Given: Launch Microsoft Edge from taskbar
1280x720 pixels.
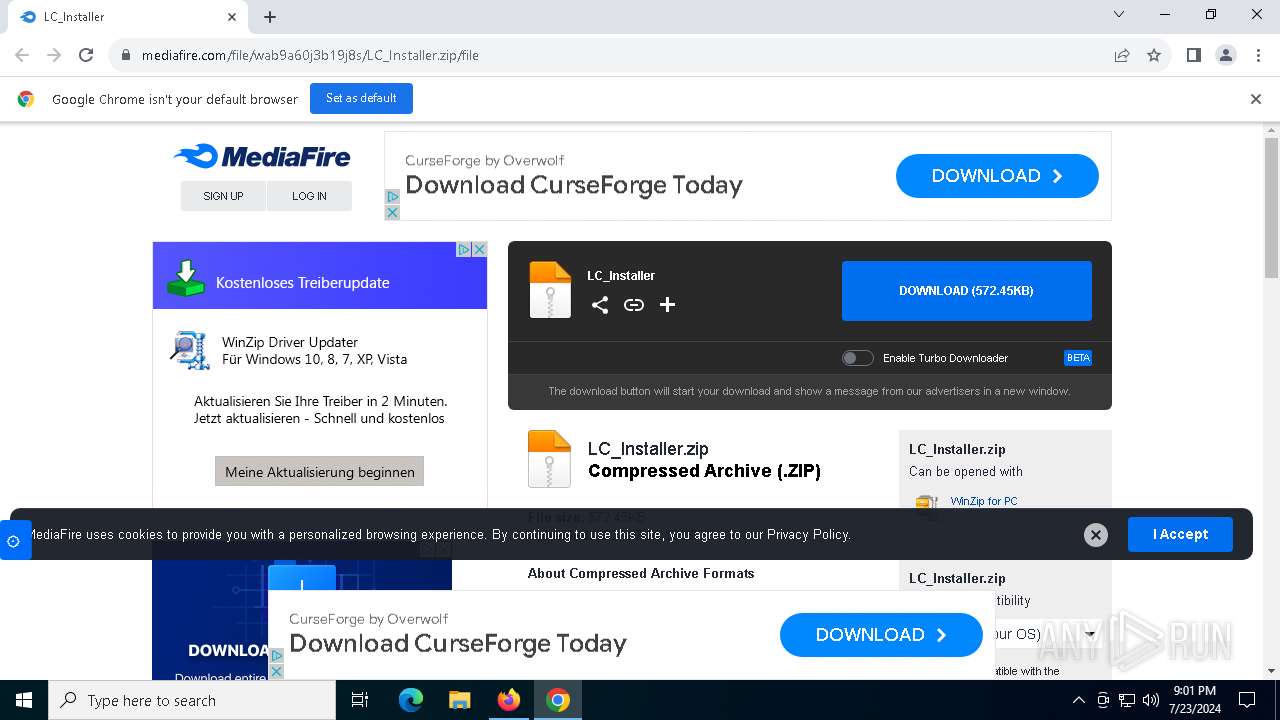Looking at the screenshot, I should point(411,700).
